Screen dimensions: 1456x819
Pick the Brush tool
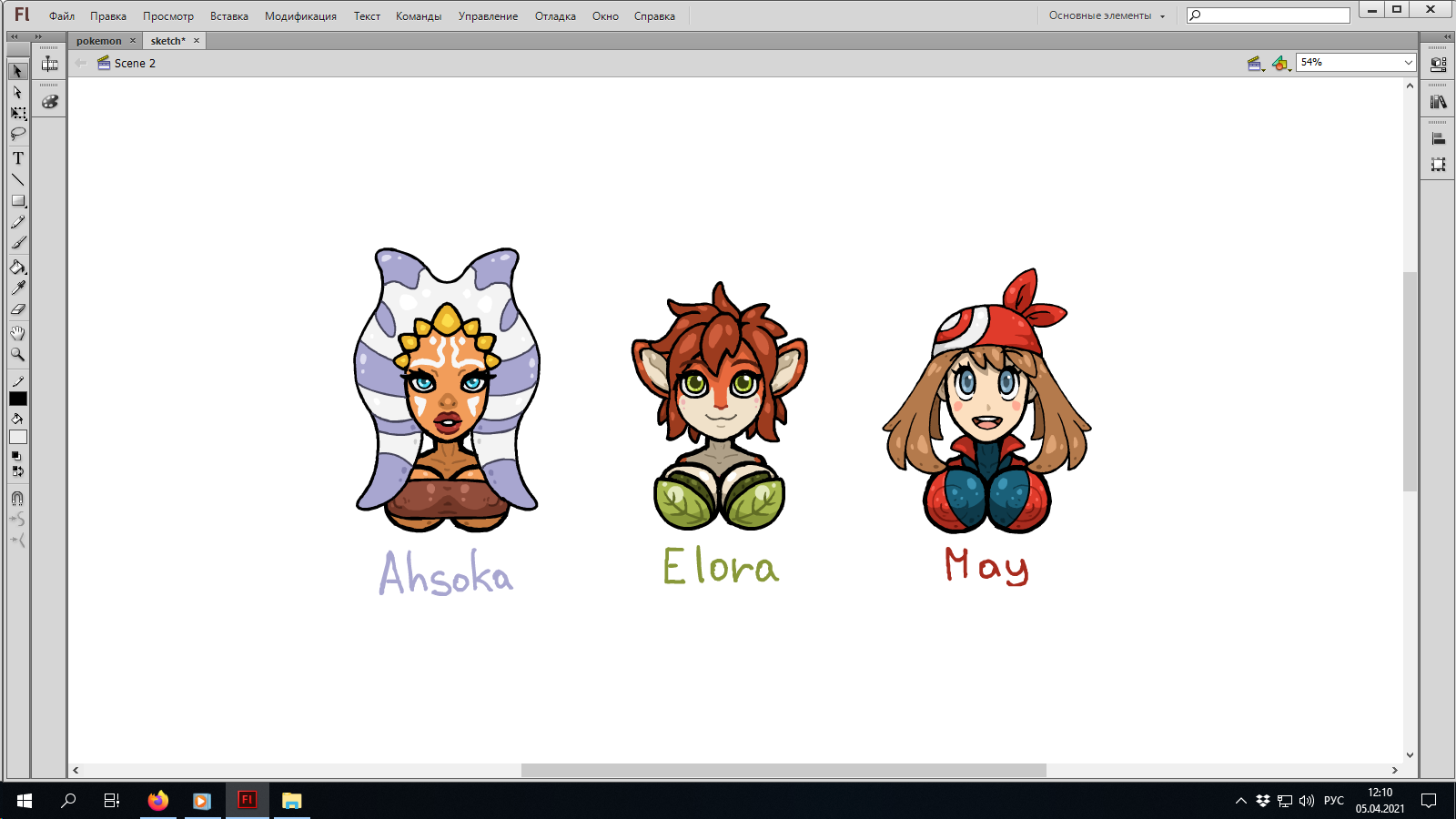[17, 243]
